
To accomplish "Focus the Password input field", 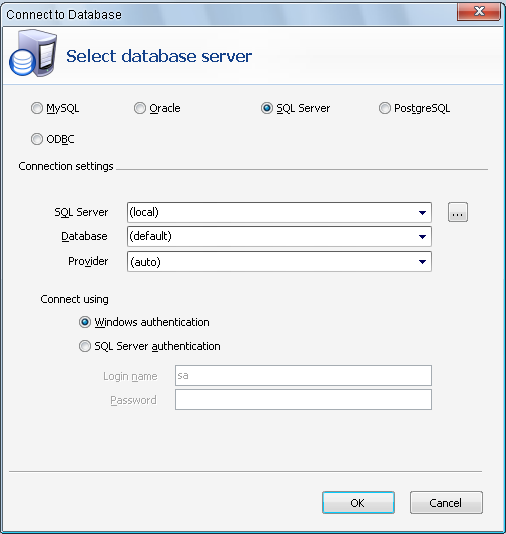I will [303, 400].
